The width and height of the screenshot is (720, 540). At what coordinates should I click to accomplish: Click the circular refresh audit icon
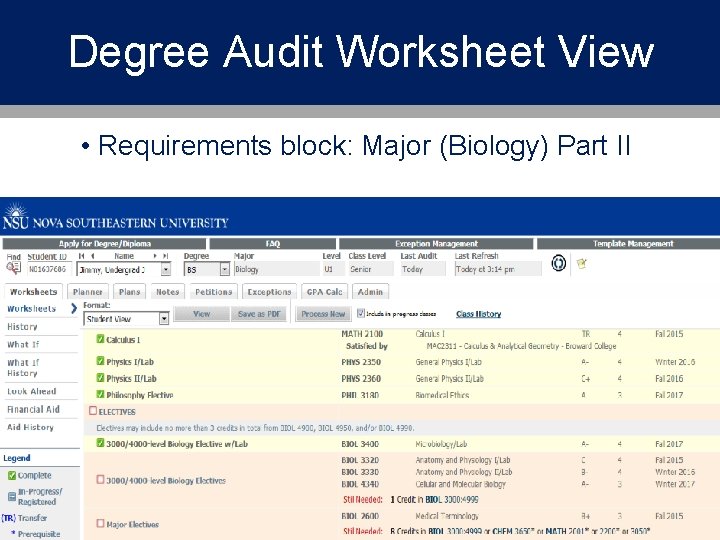point(558,263)
